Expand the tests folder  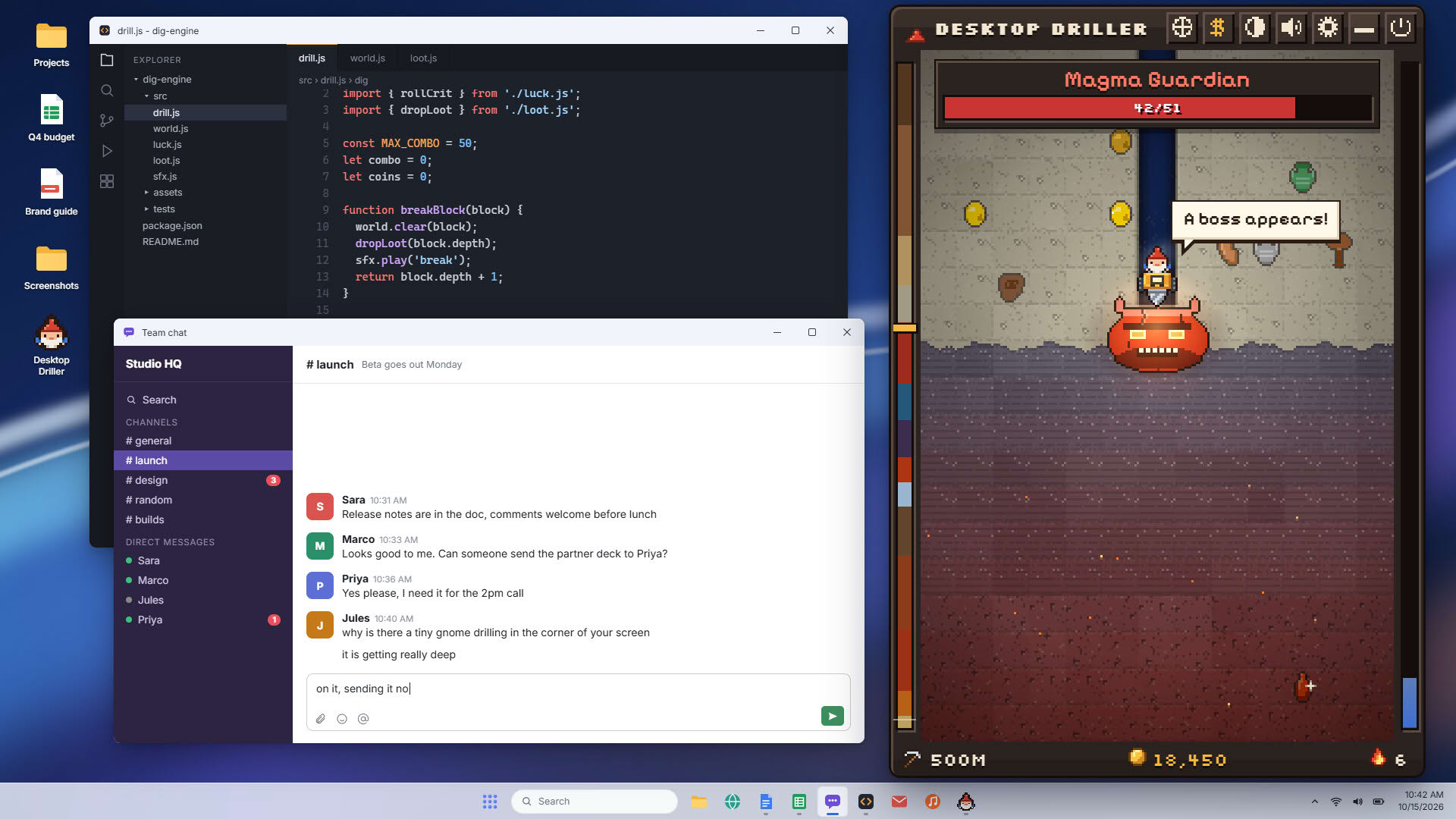[205, 209]
